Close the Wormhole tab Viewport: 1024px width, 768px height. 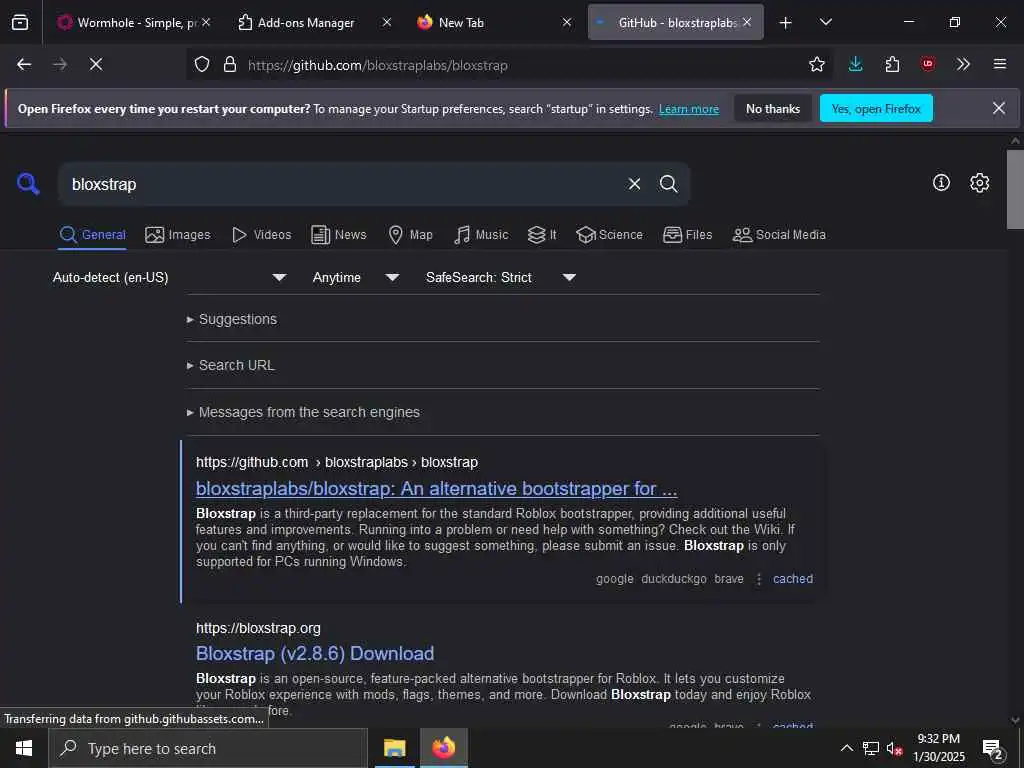[206, 22]
